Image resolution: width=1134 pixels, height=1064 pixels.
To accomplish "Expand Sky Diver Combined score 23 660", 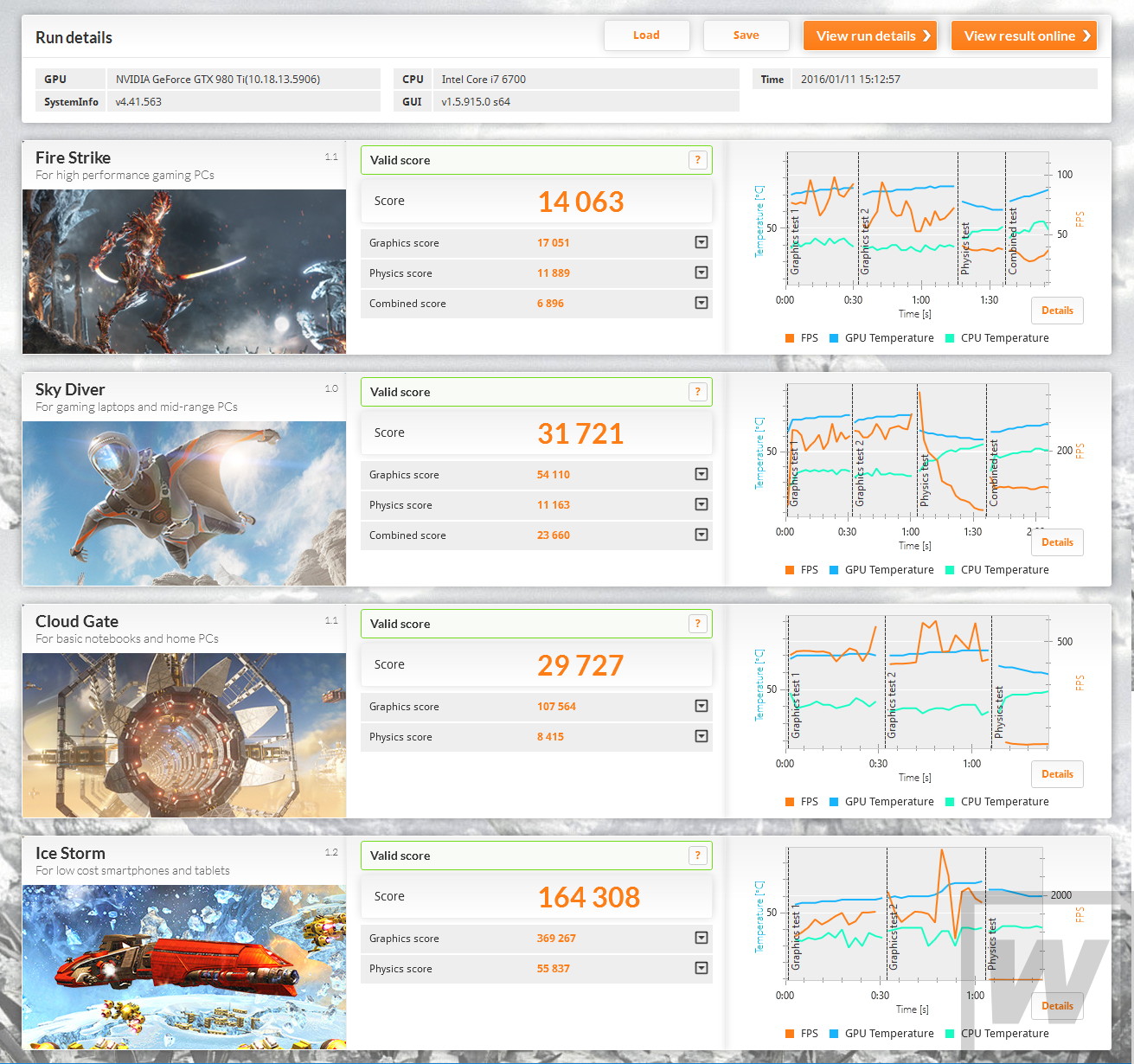I will click(702, 535).
